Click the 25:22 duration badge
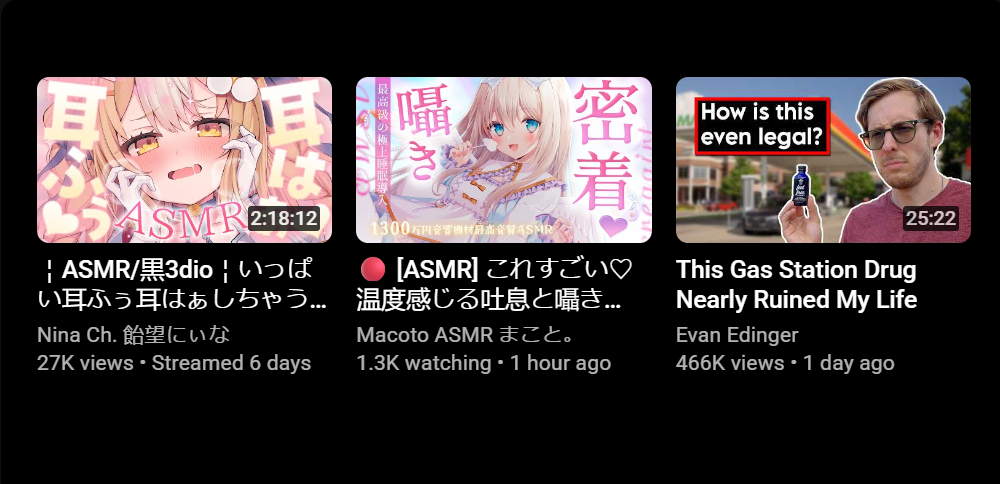Screen dimensions: 1000x484 point(931,219)
